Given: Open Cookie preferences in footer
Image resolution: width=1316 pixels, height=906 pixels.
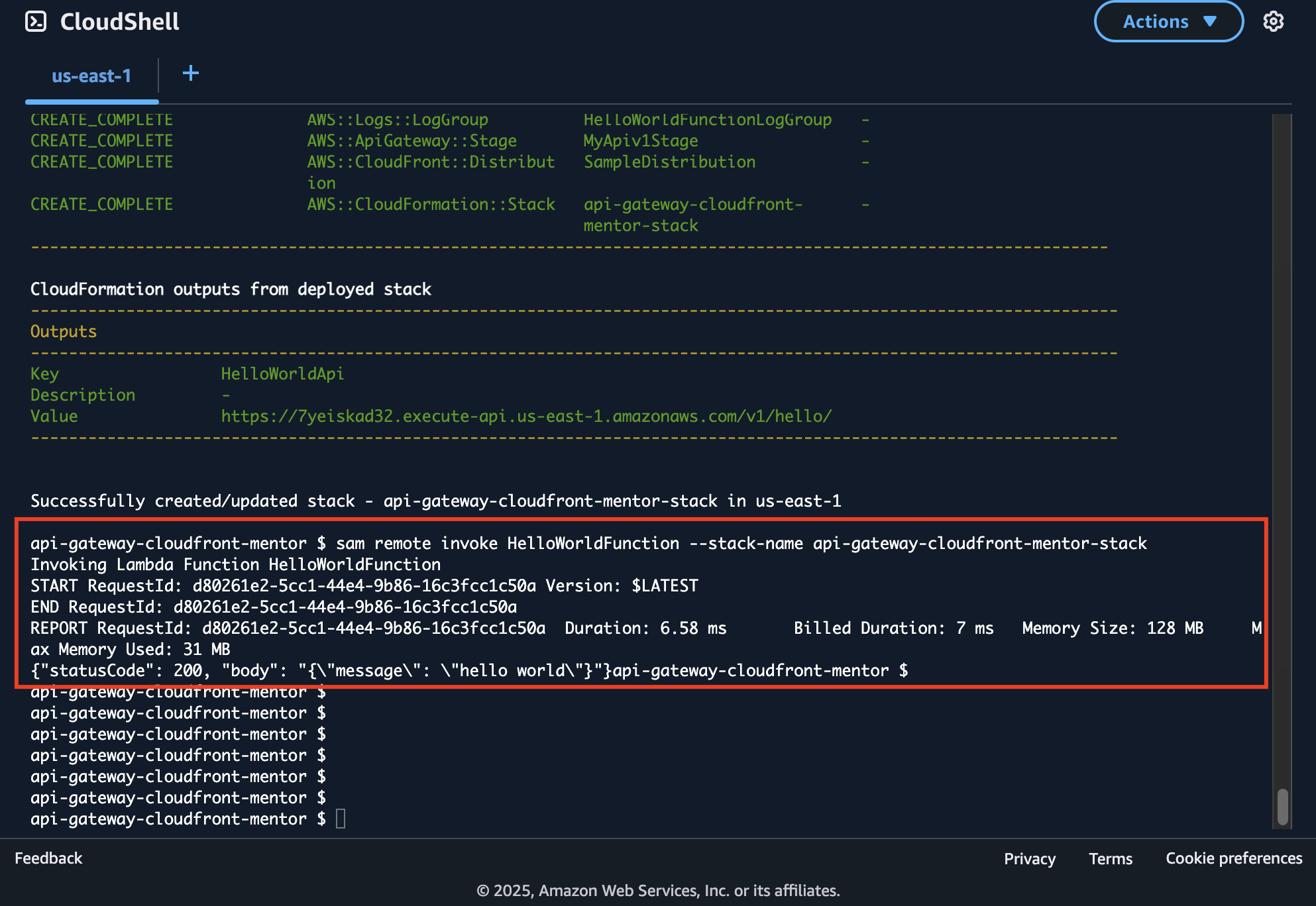Looking at the screenshot, I should click(1233, 858).
